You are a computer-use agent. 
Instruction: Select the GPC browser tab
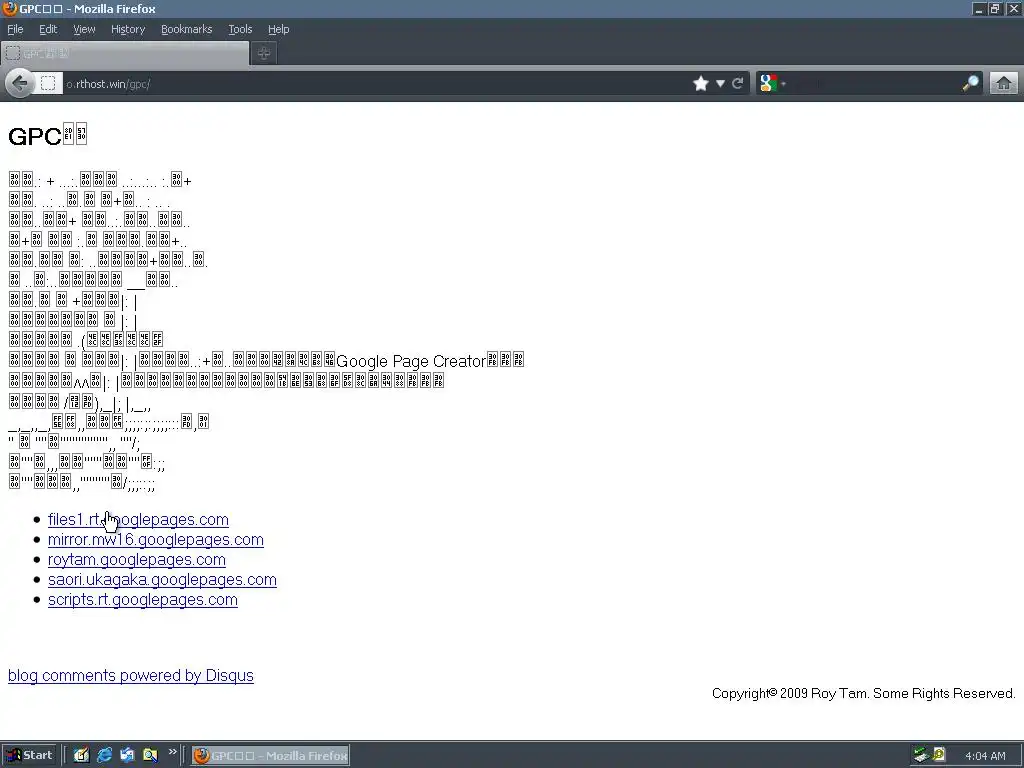tap(125, 54)
